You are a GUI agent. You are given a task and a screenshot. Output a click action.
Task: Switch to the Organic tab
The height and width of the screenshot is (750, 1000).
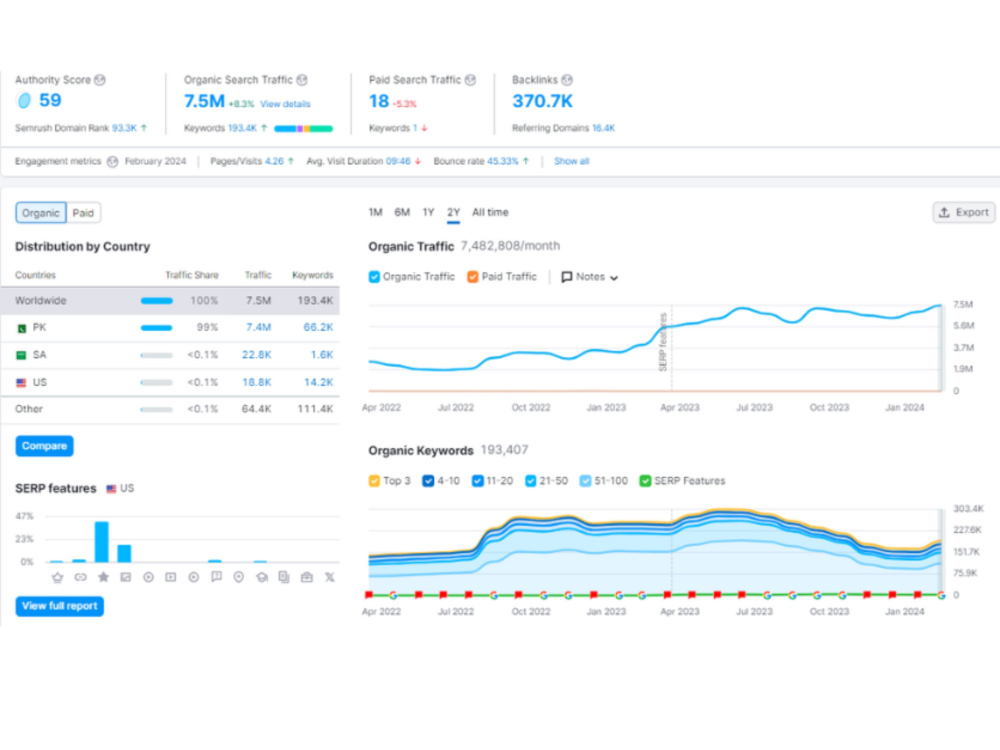coord(41,213)
